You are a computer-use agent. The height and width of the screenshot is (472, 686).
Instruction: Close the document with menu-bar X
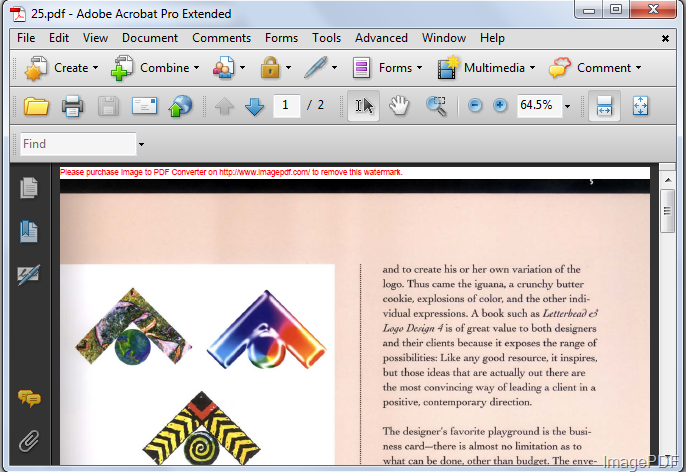[x=665, y=38]
